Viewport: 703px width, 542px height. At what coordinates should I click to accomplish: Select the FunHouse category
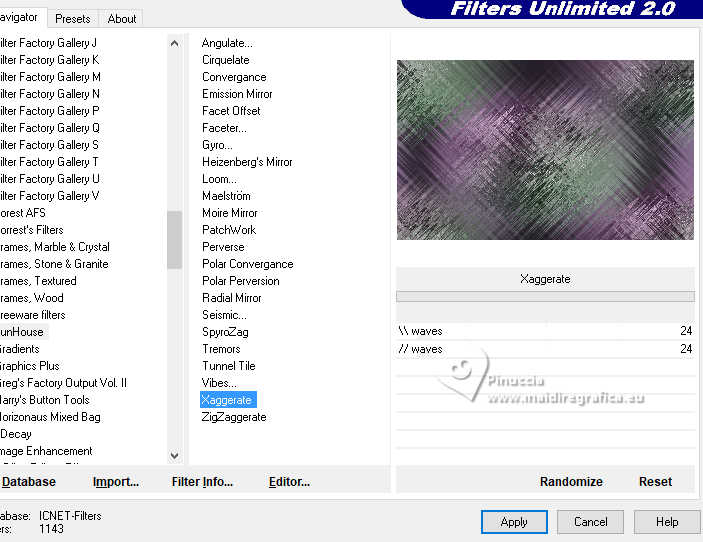point(22,333)
